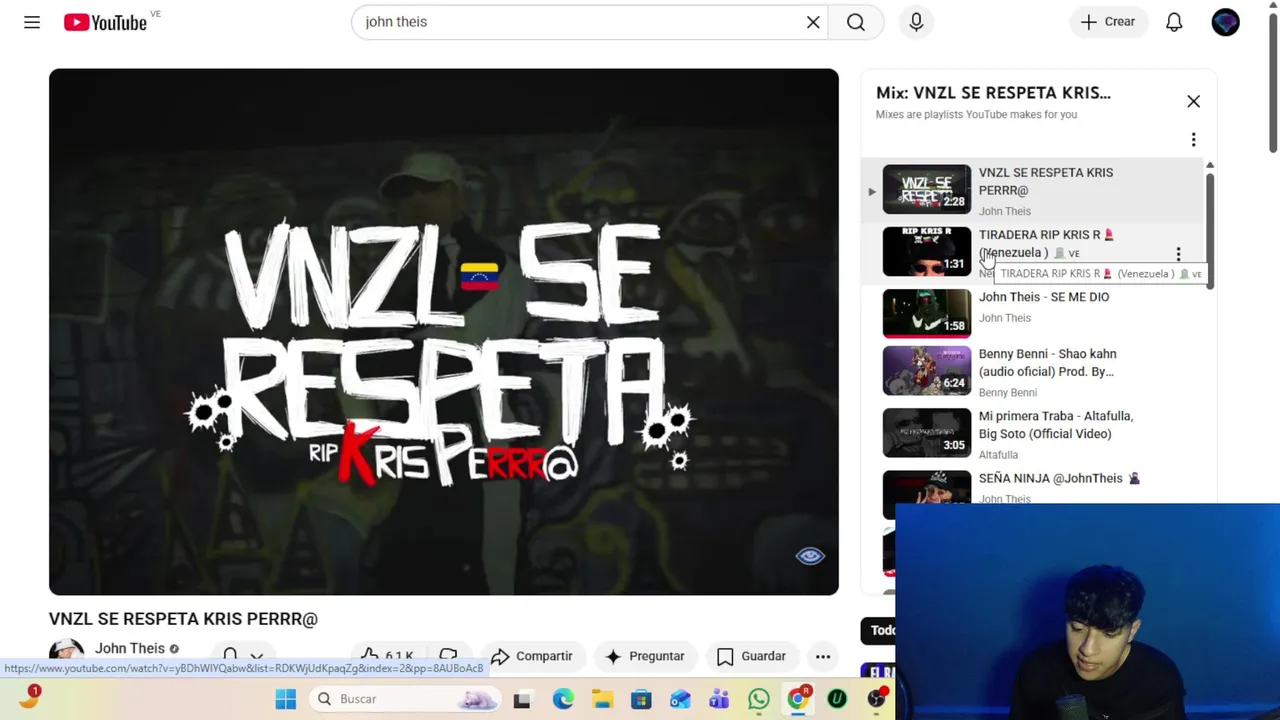The height and width of the screenshot is (720, 1280).
Task: Close the Mix playlist panel
Action: (1193, 101)
